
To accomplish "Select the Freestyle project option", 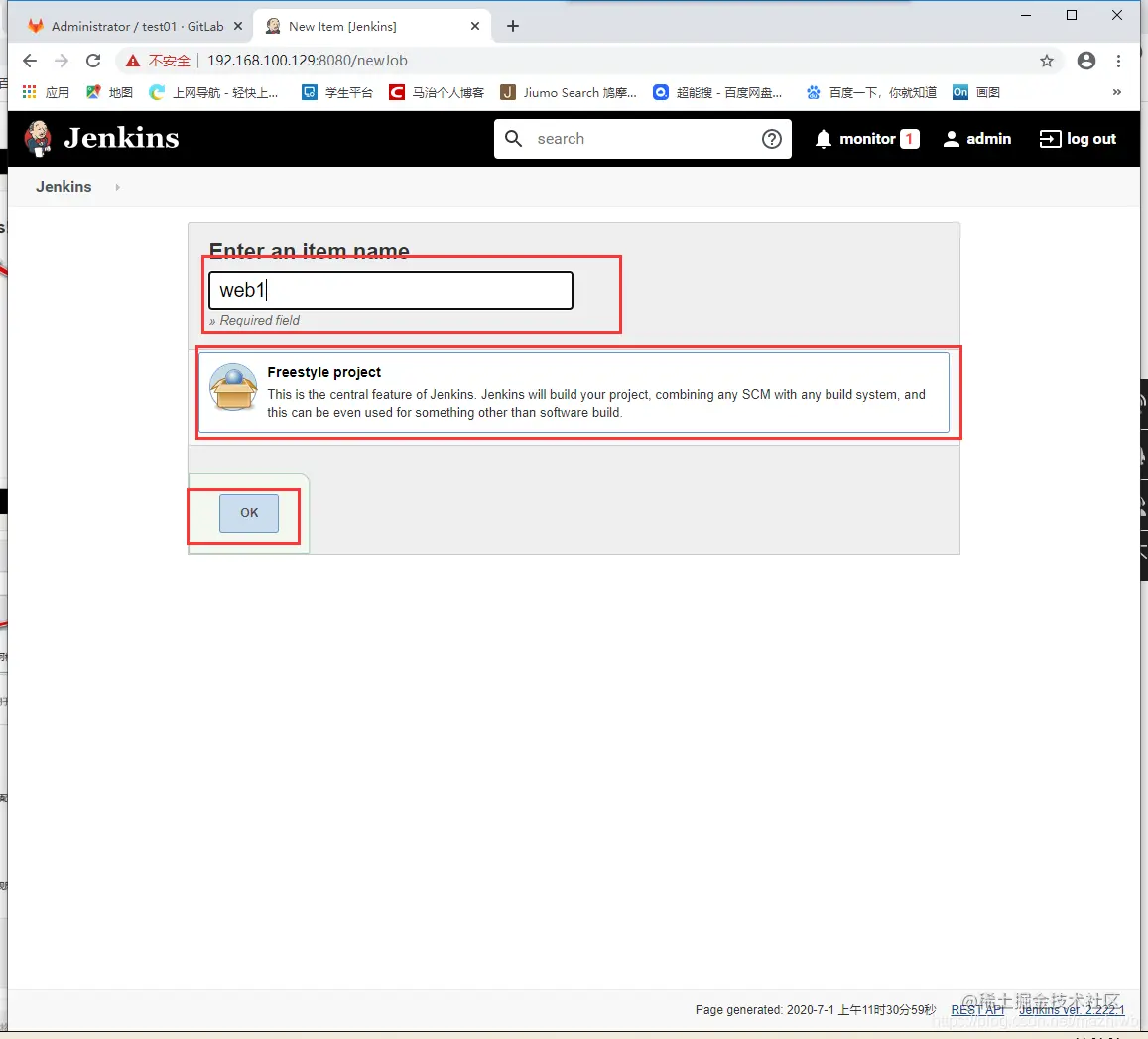I will 574,392.
